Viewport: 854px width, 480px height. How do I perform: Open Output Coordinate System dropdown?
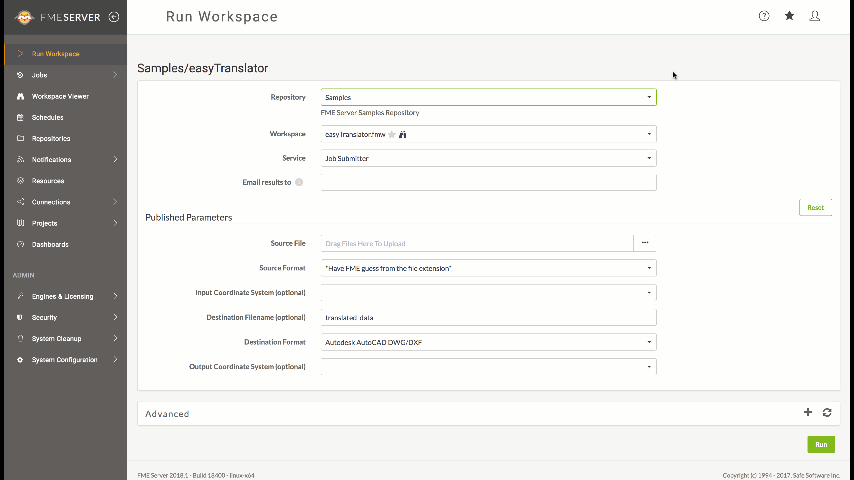click(x=489, y=367)
